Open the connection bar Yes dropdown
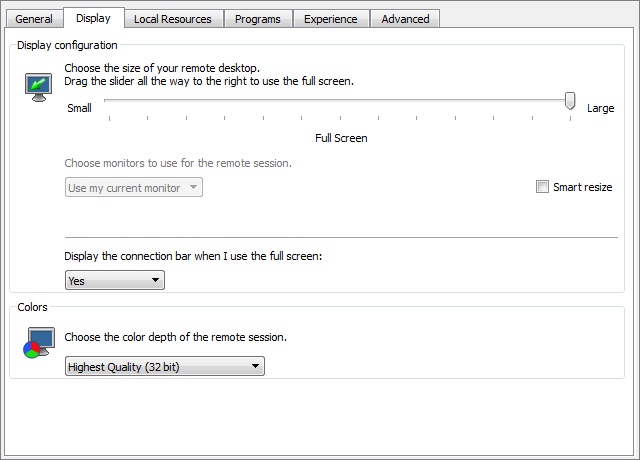Viewport: 640px width, 460px height. (114, 281)
